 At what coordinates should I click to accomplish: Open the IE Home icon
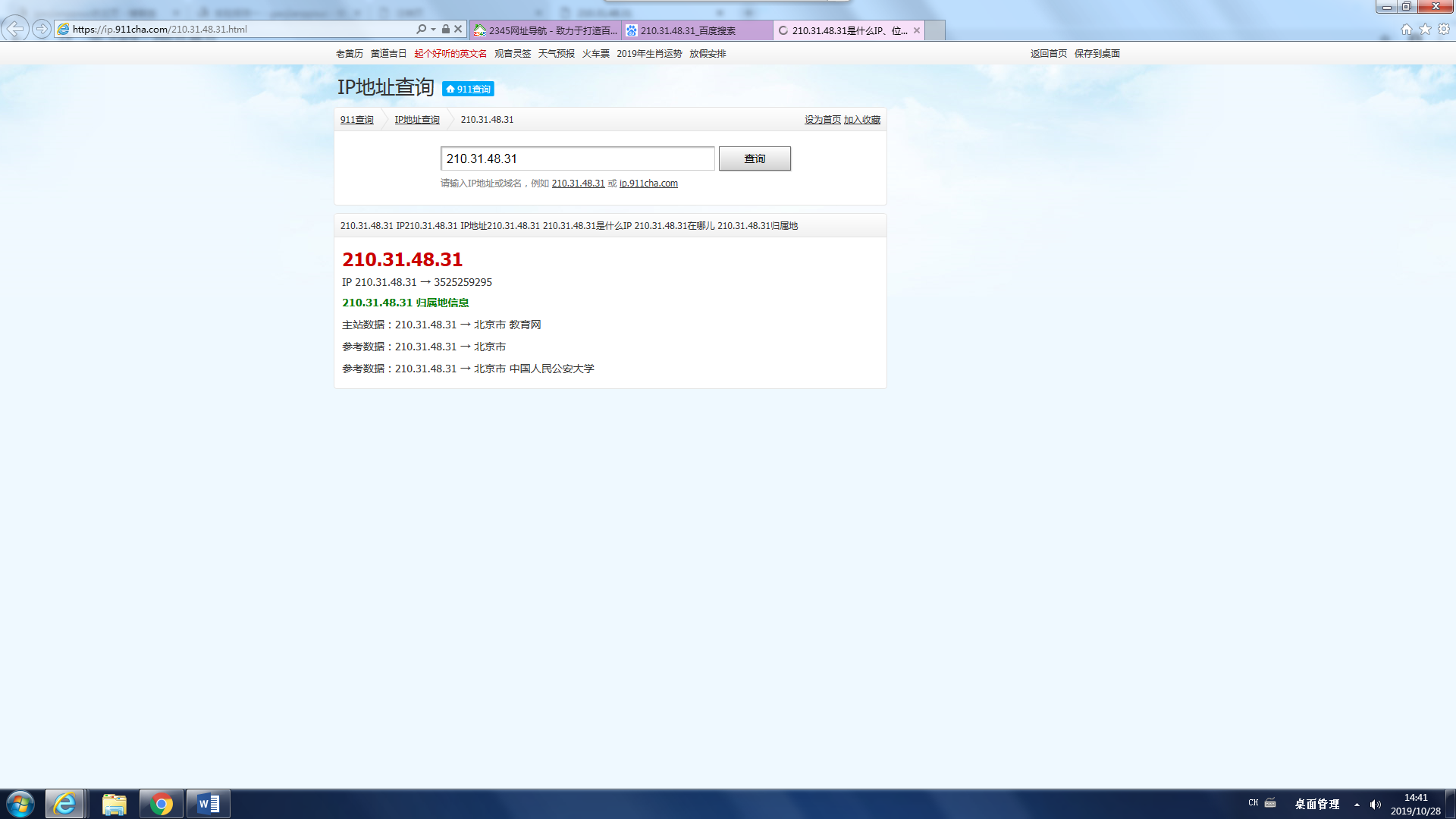point(1407,30)
